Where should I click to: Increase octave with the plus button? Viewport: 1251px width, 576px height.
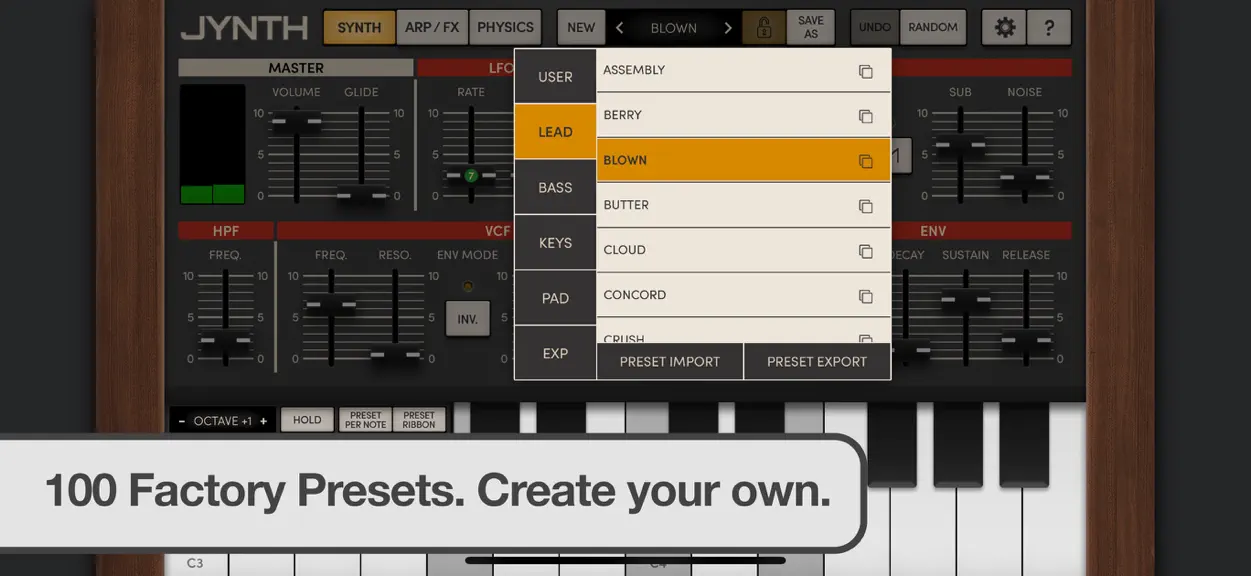click(264, 421)
